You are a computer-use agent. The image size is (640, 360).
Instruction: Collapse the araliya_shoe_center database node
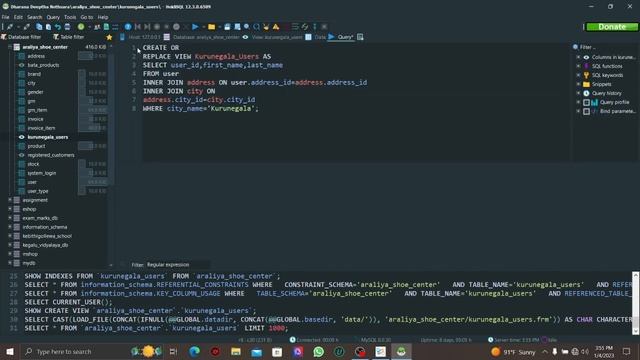click(10, 47)
